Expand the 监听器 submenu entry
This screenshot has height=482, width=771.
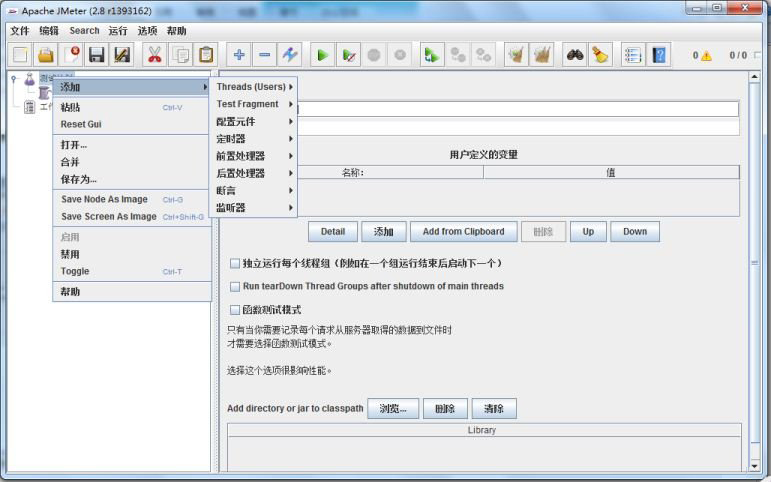[255, 207]
